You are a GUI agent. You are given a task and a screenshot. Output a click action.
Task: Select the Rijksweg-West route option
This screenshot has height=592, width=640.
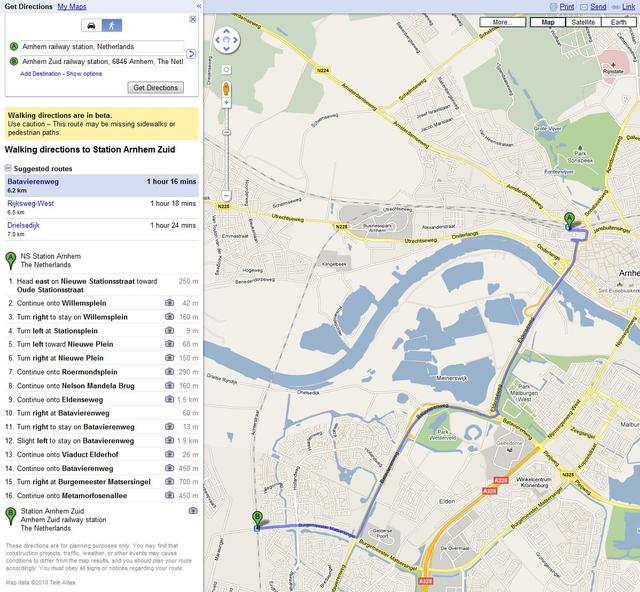tap(31, 203)
